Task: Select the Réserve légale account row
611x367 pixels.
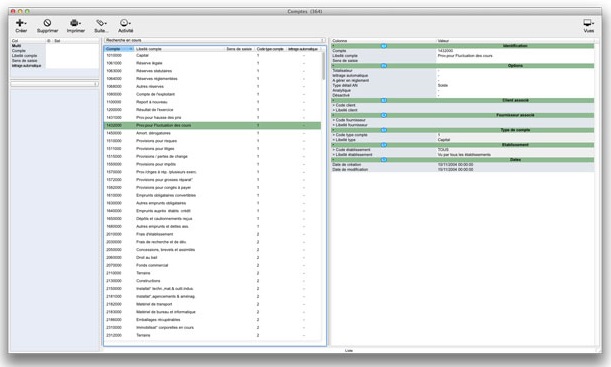Action: (213, 63)
